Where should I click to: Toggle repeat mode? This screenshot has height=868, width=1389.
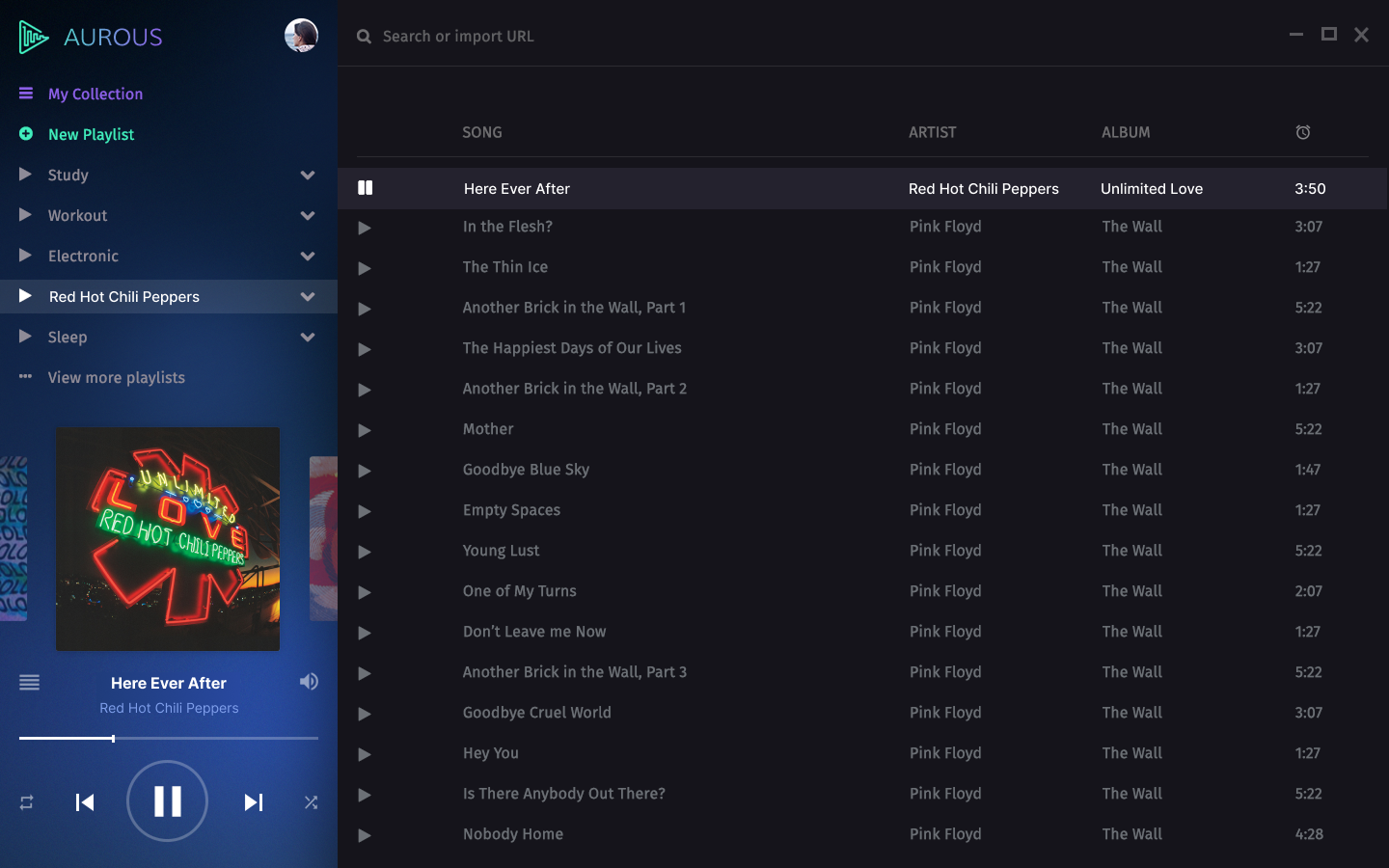coord(24,801)
